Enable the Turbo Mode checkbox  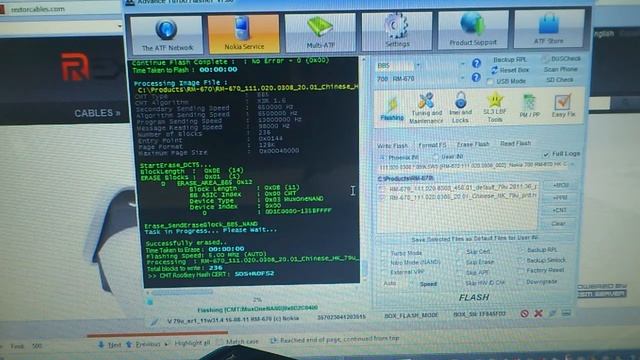pyautogui.click(x=384, y=253)
